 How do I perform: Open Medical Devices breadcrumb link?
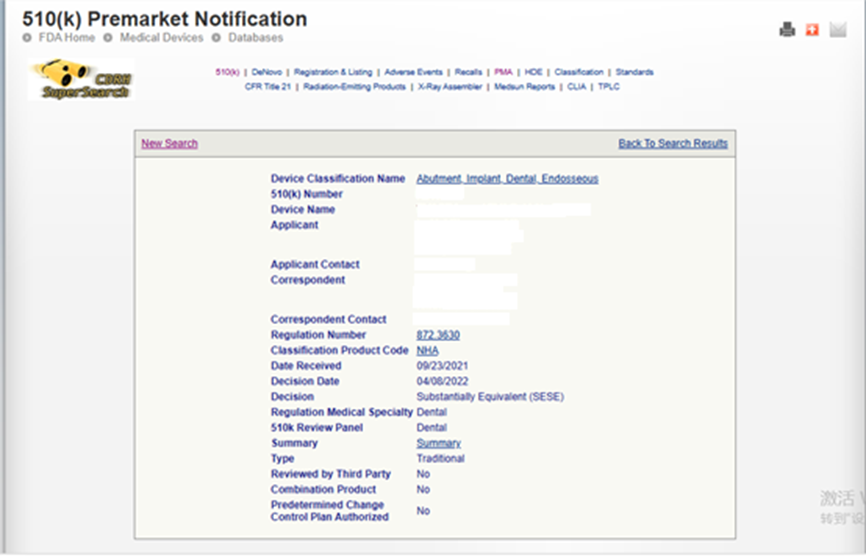(161, 38)
